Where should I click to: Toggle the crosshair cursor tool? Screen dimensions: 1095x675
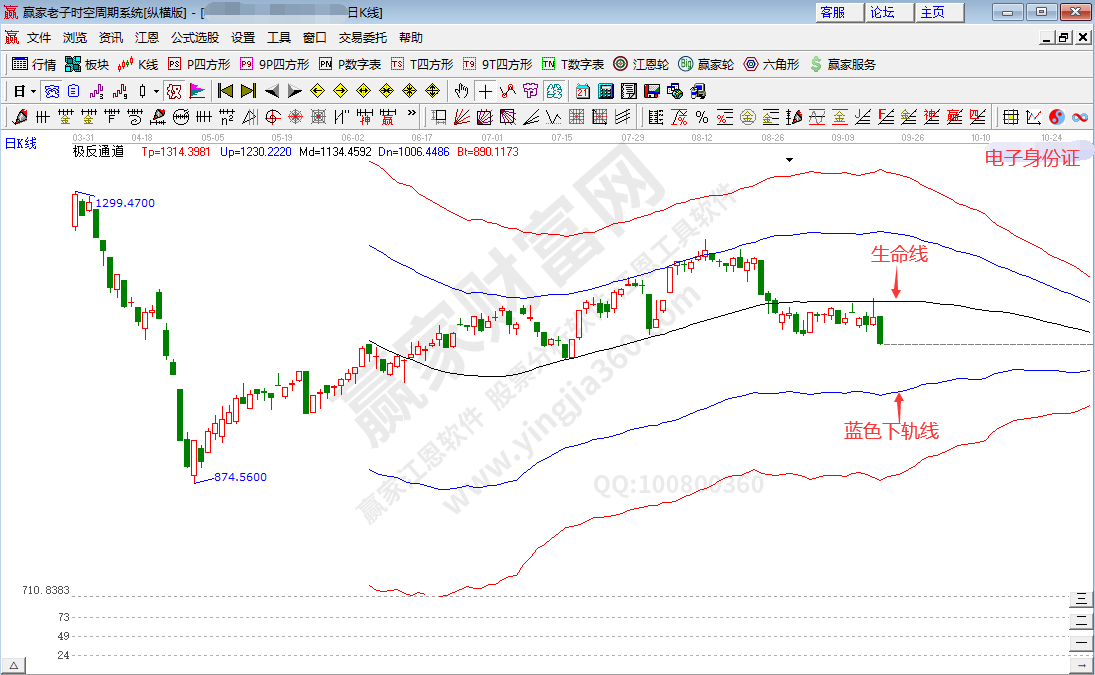pyautogui.click(x=485, y=91)
